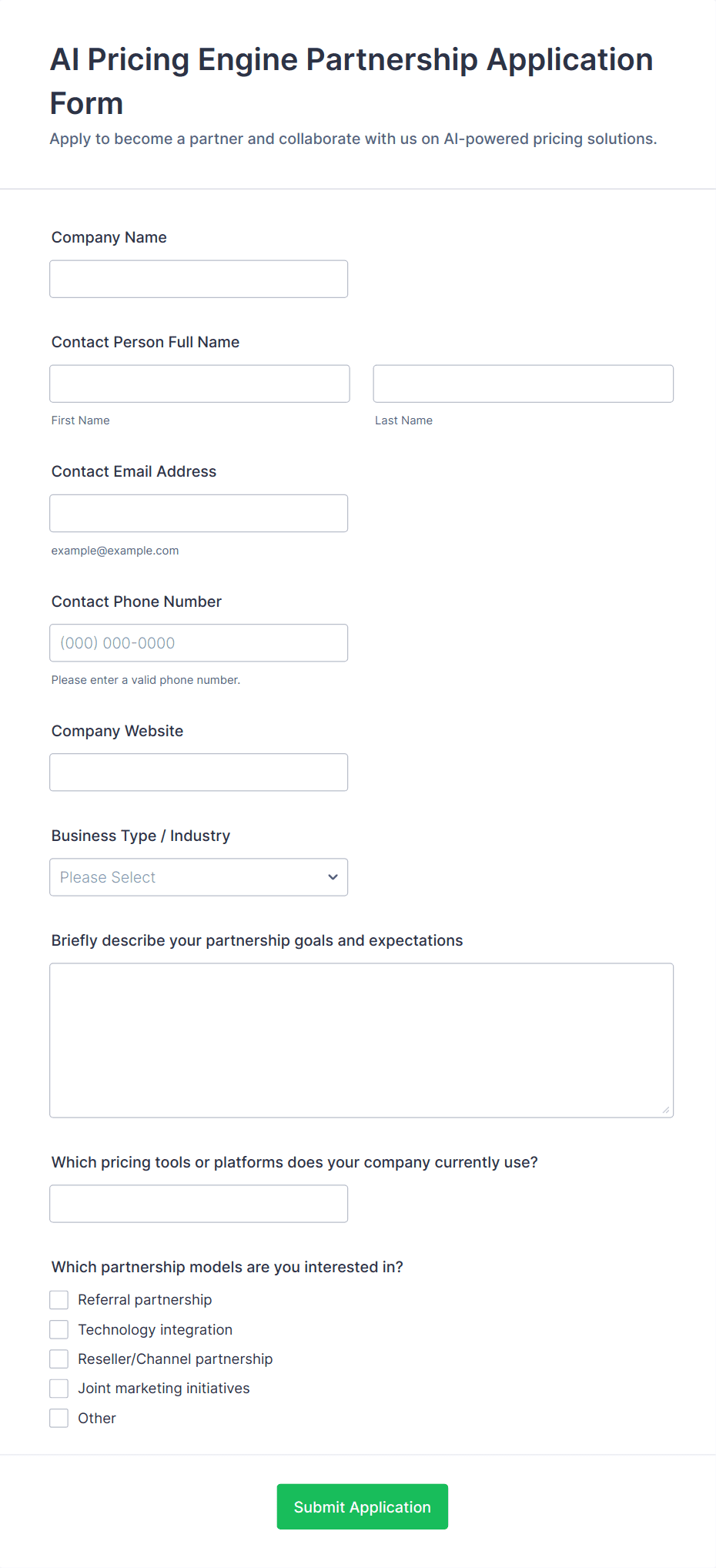
Task: Click the Last Name text box
Action: pyautogui.click(x=523, y=384)
